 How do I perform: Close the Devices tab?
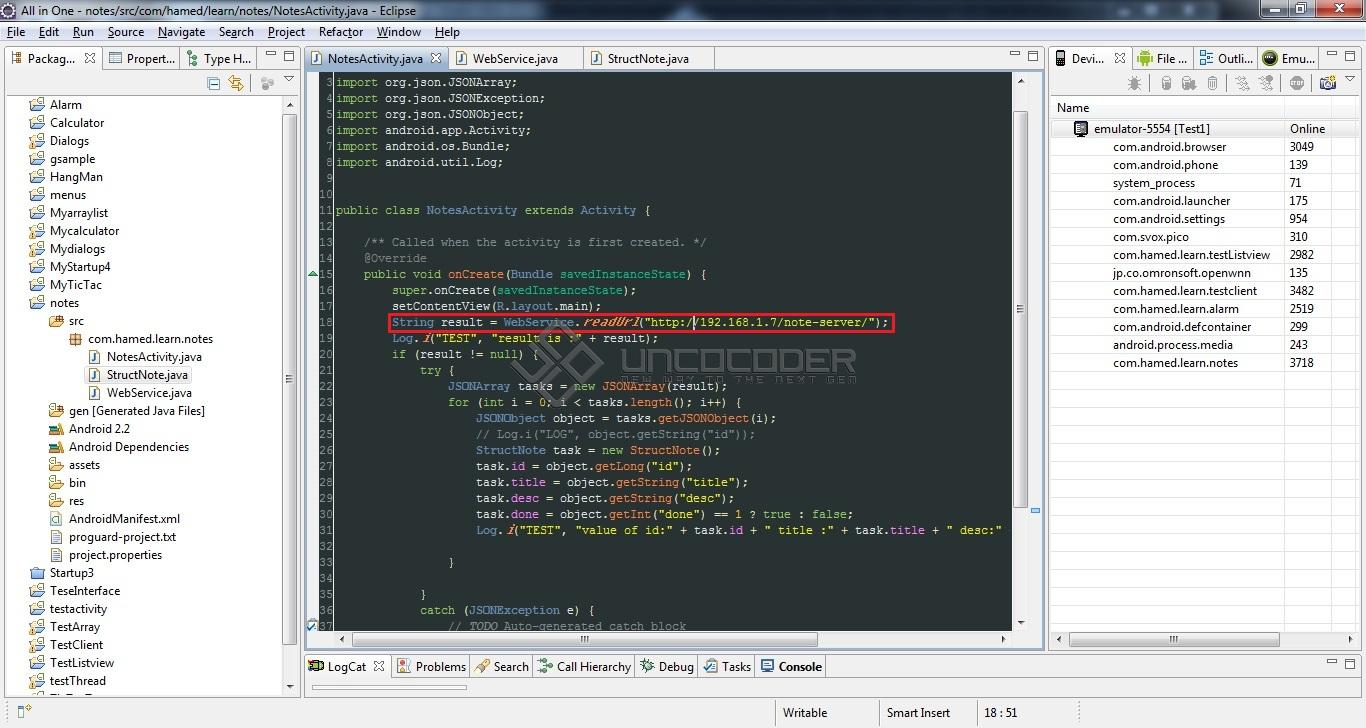coord(1120,58)
